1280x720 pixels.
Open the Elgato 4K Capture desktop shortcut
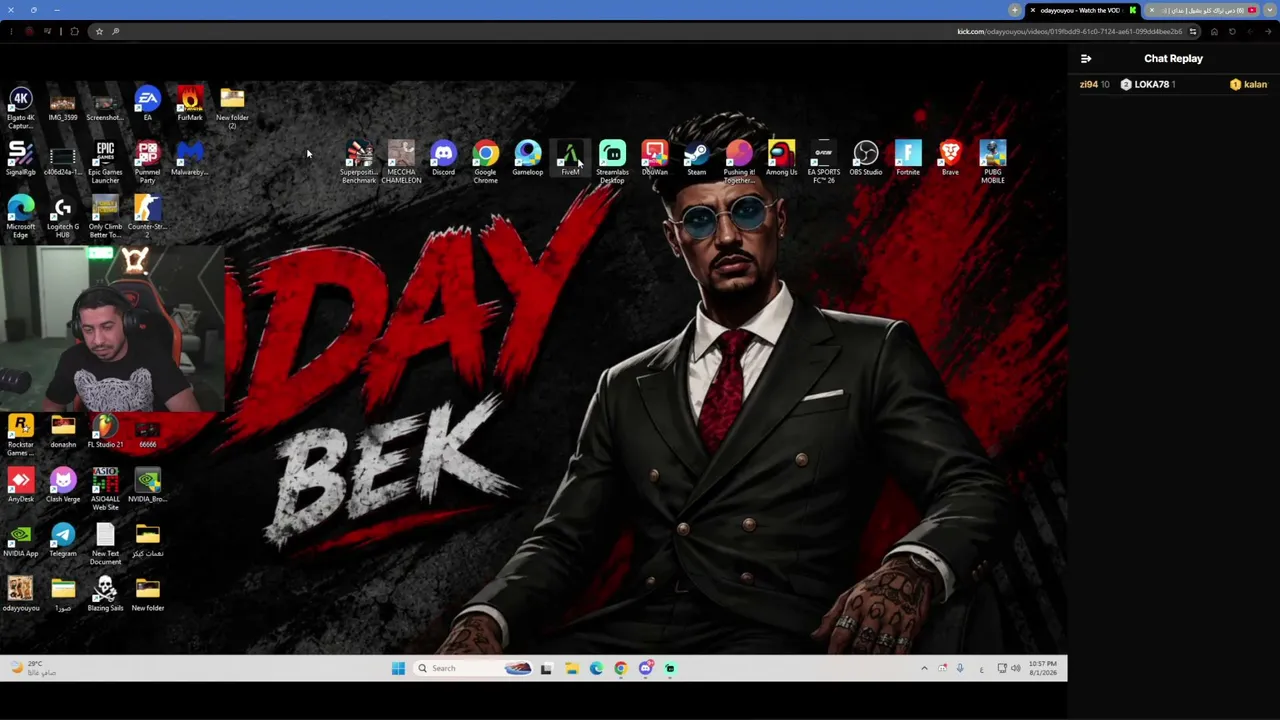click(20, 108)
